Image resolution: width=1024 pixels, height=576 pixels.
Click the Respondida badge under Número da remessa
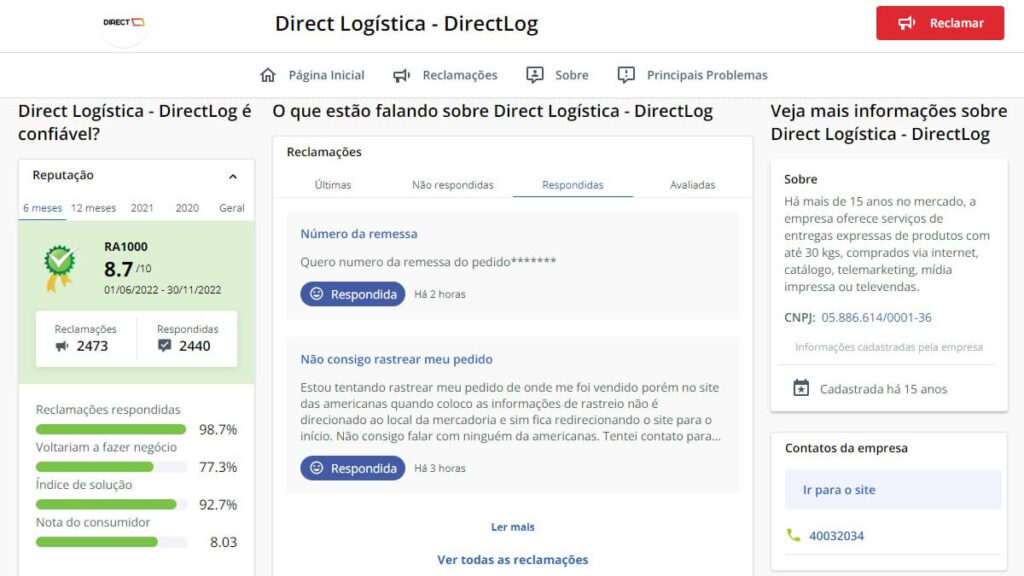(x=352, y=294)
